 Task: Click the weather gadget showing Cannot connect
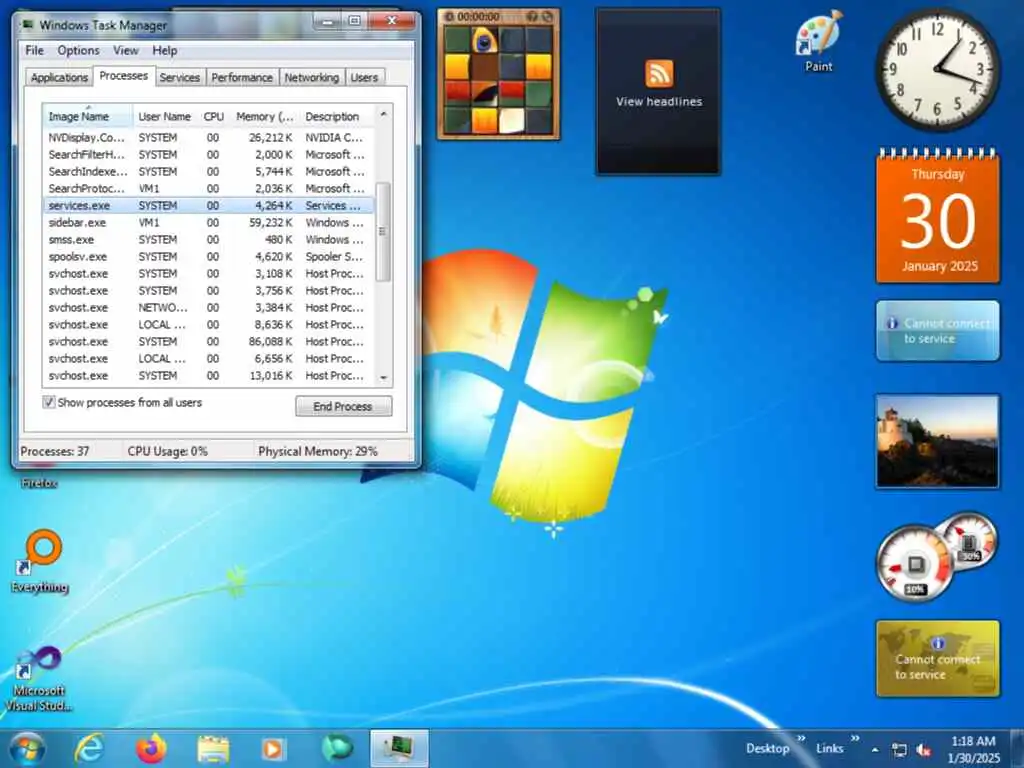[x=938, y=330]
